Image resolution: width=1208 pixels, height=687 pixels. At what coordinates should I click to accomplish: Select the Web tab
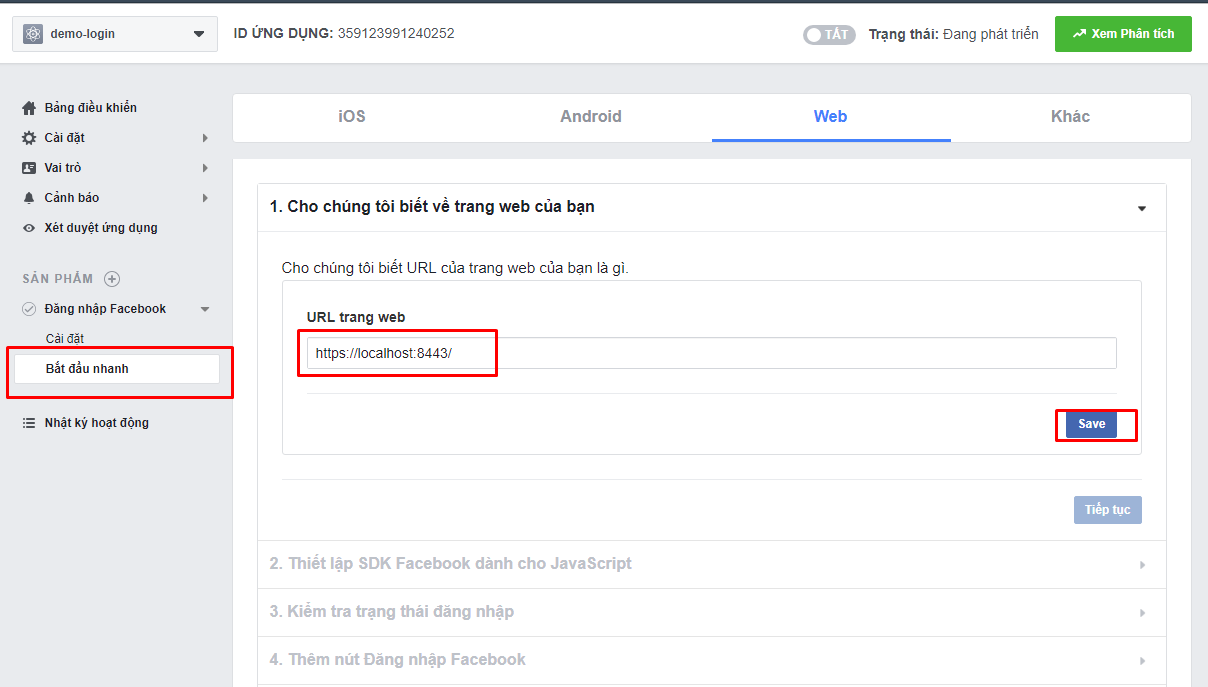[831, 117]
